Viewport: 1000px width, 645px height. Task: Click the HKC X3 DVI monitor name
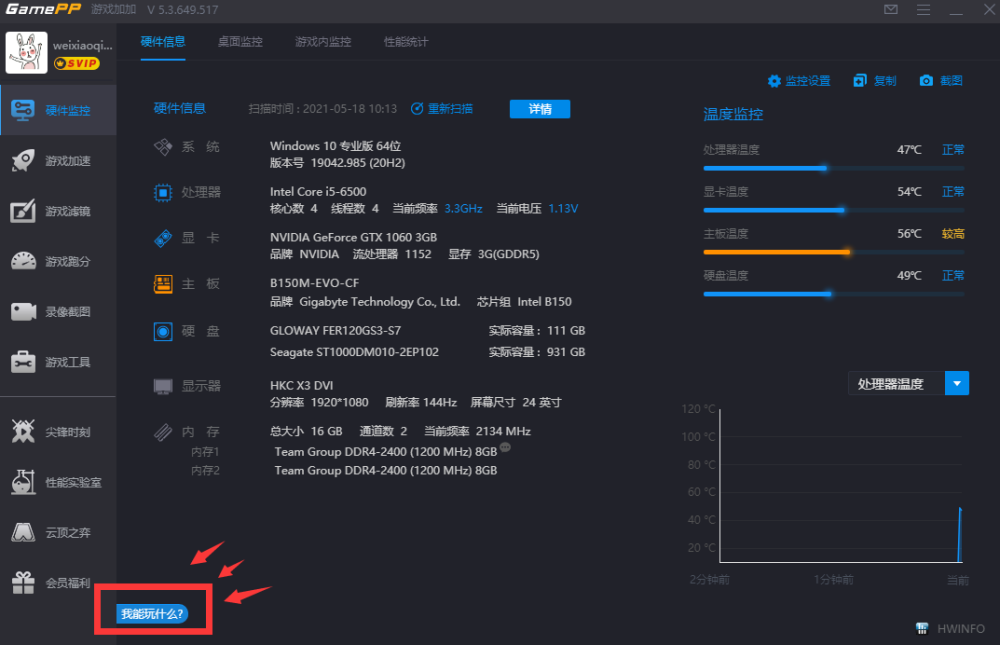tap(301, 385)
